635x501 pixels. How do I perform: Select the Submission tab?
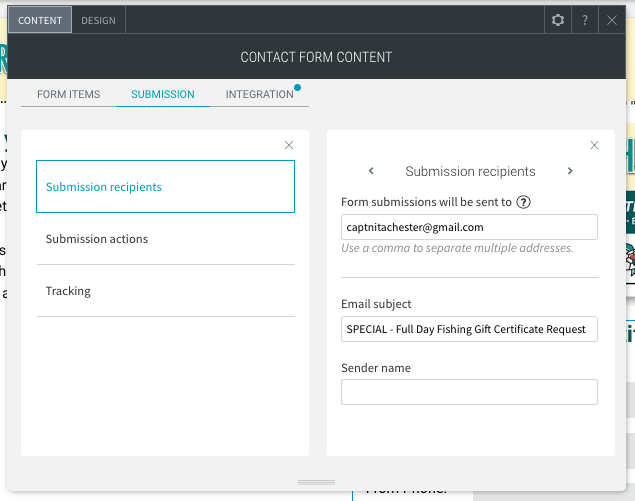pos(163,94)
